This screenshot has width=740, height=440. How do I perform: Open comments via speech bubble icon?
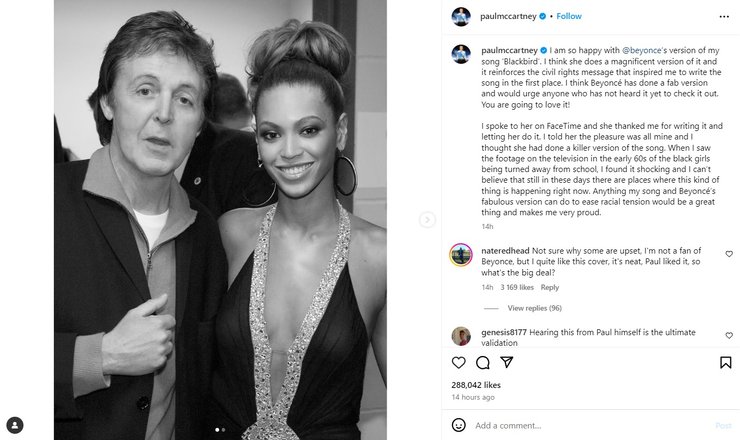[x=483, y=363]
